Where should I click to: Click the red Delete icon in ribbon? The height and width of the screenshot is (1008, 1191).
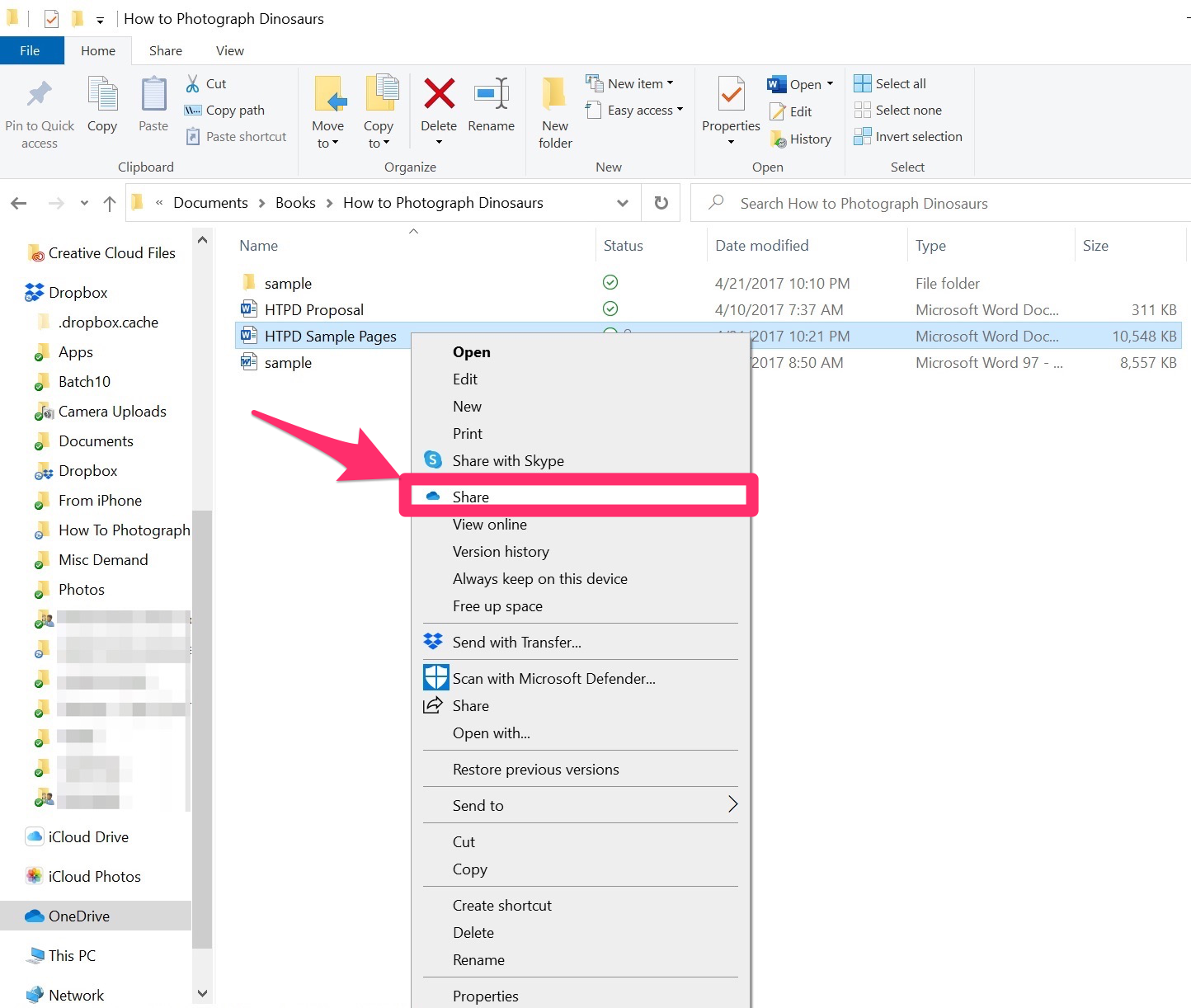click(439, 95)
